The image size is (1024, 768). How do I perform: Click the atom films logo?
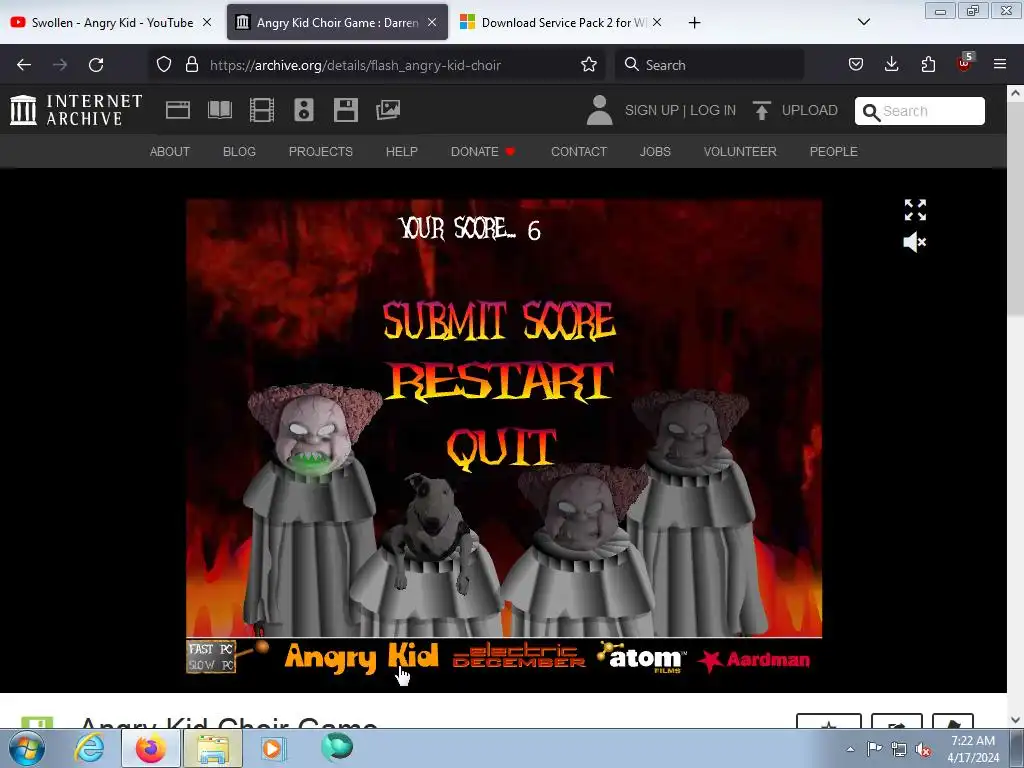[642, 657]
